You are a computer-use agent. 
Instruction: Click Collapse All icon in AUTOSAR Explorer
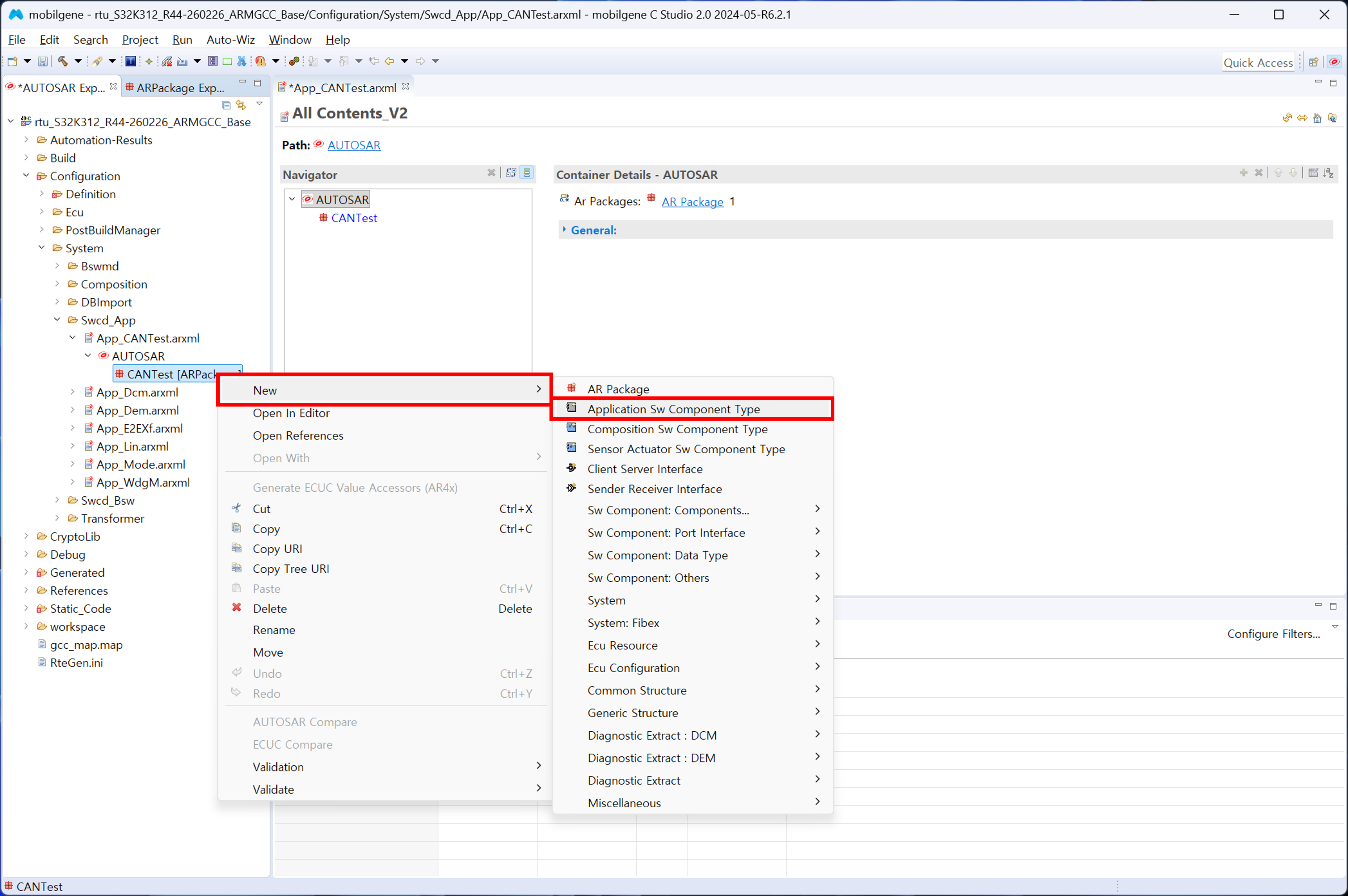[226, 105]
